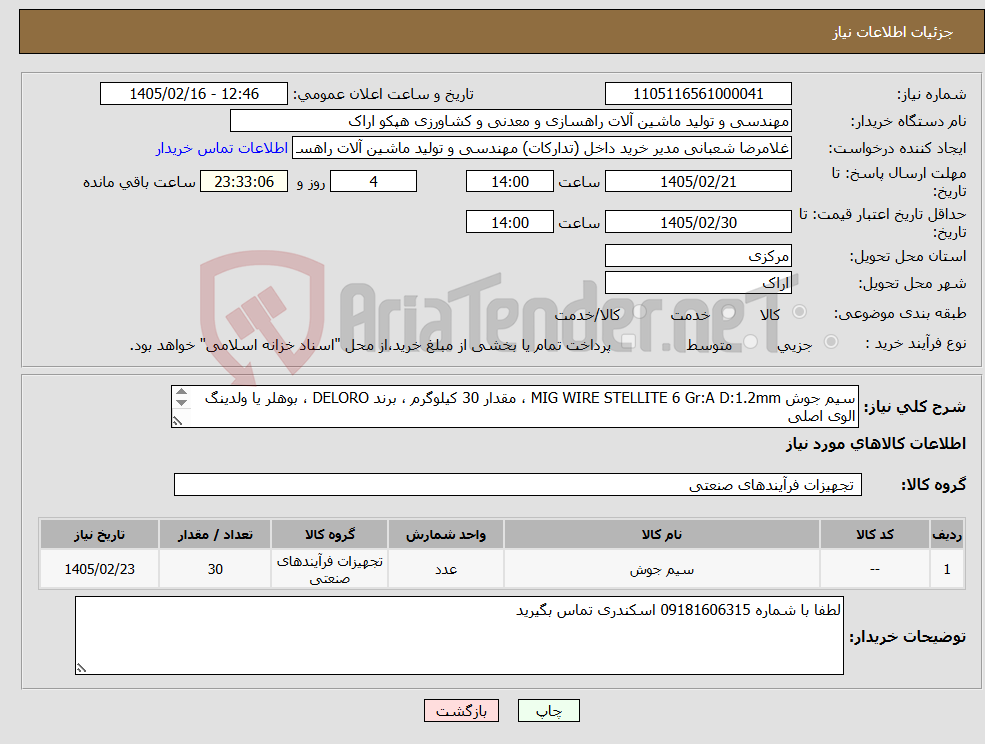The image size is (985, 744).
Task: Click نام کالا column header
Action: tap(661, 534)
